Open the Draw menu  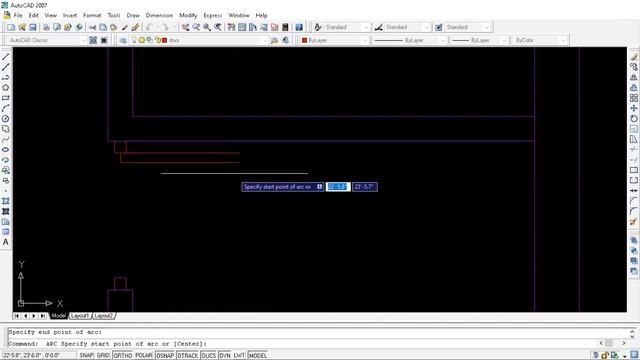point(133,15)
